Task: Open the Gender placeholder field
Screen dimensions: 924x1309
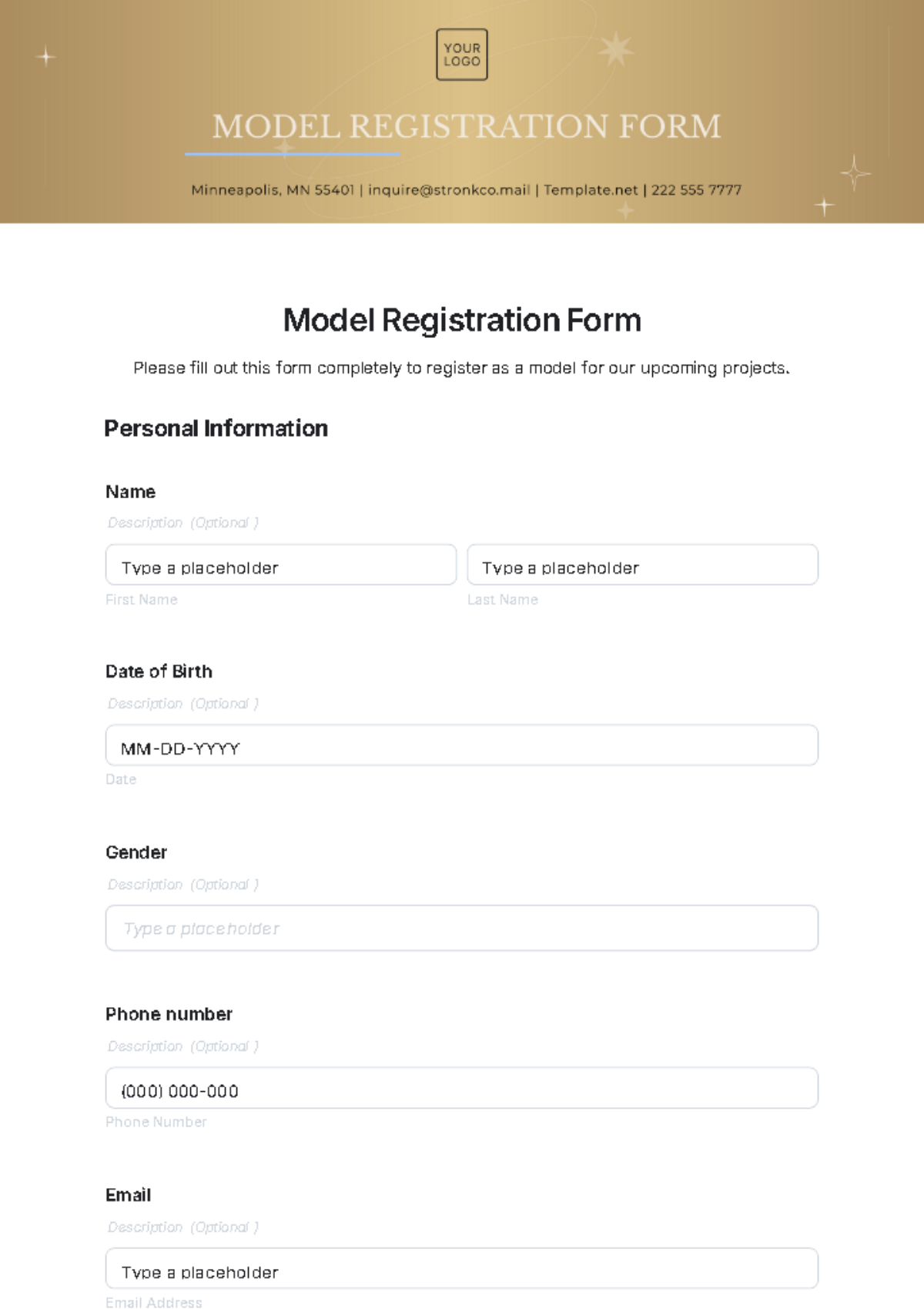Action: [x=462, y=928]
